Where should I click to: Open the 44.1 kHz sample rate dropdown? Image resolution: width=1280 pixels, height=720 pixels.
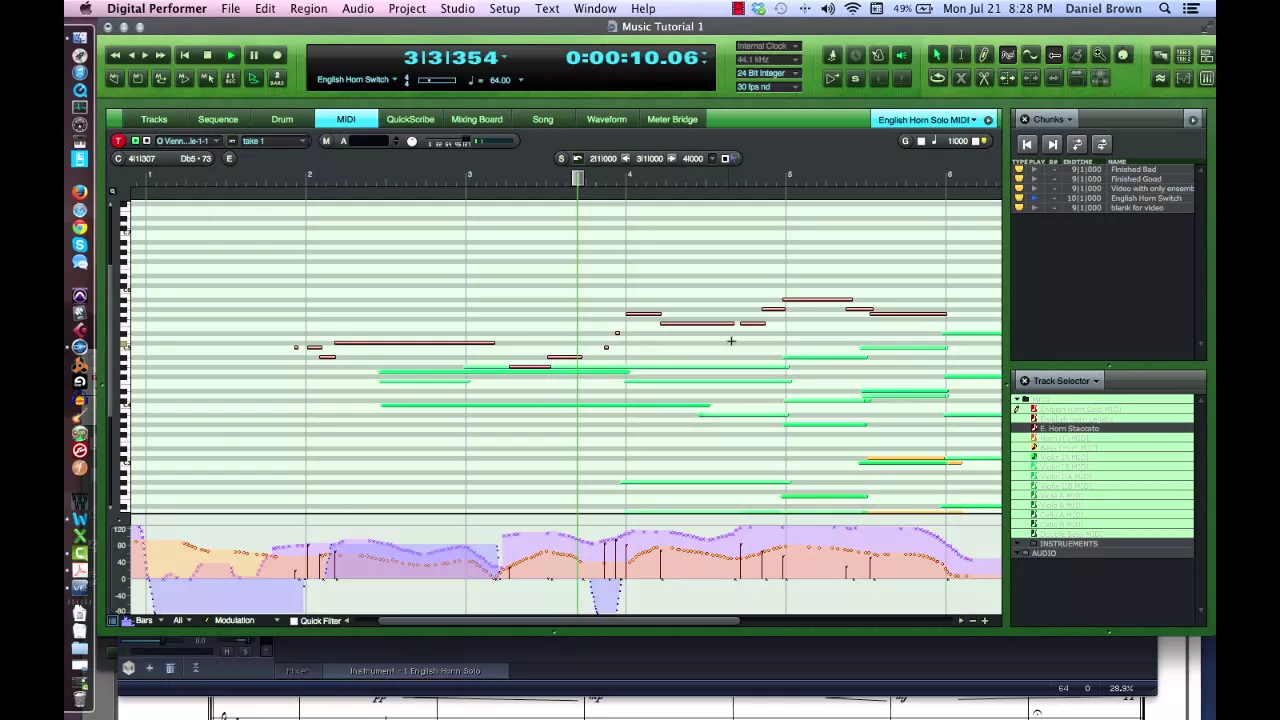click(768, 60)
